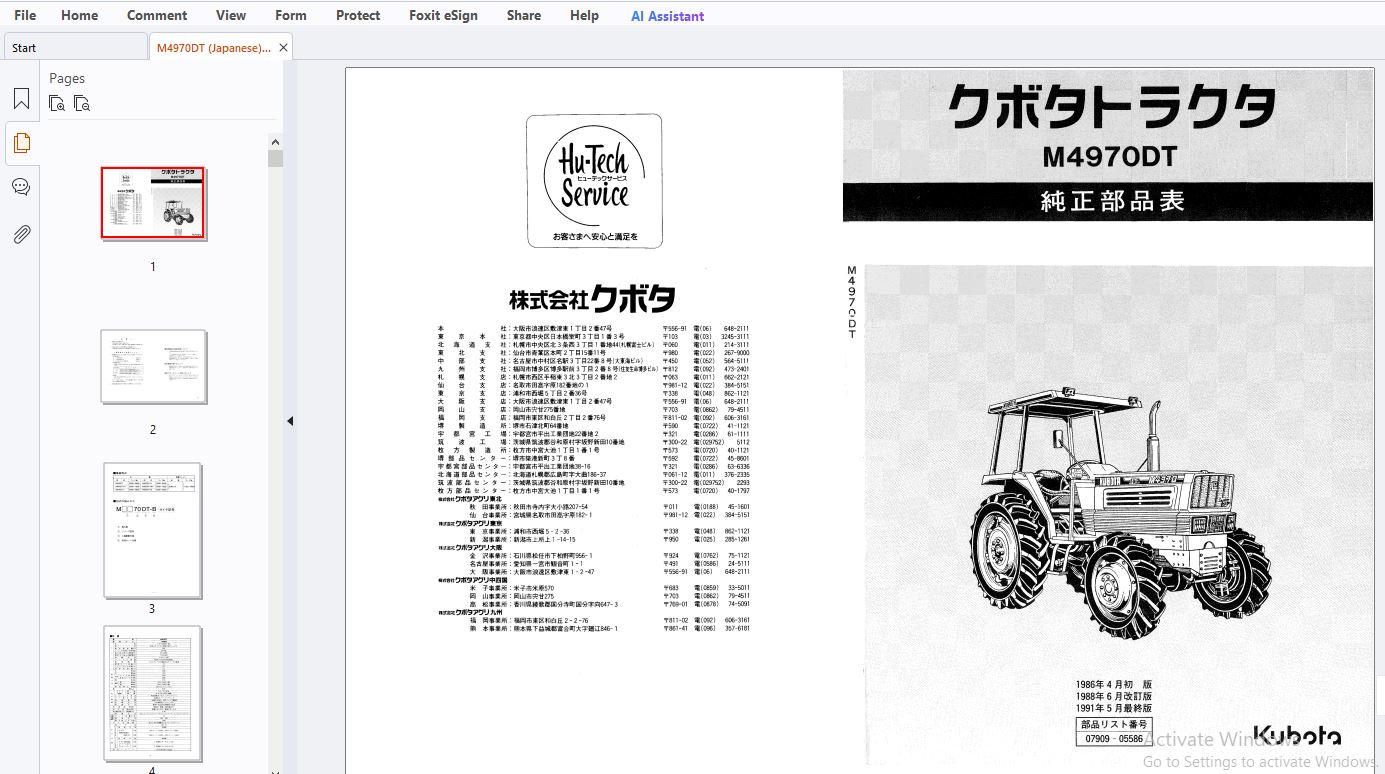1385x774 pixels.
Task: Click the thumbnail panel scrollbar handle
Action: [275, 158]
